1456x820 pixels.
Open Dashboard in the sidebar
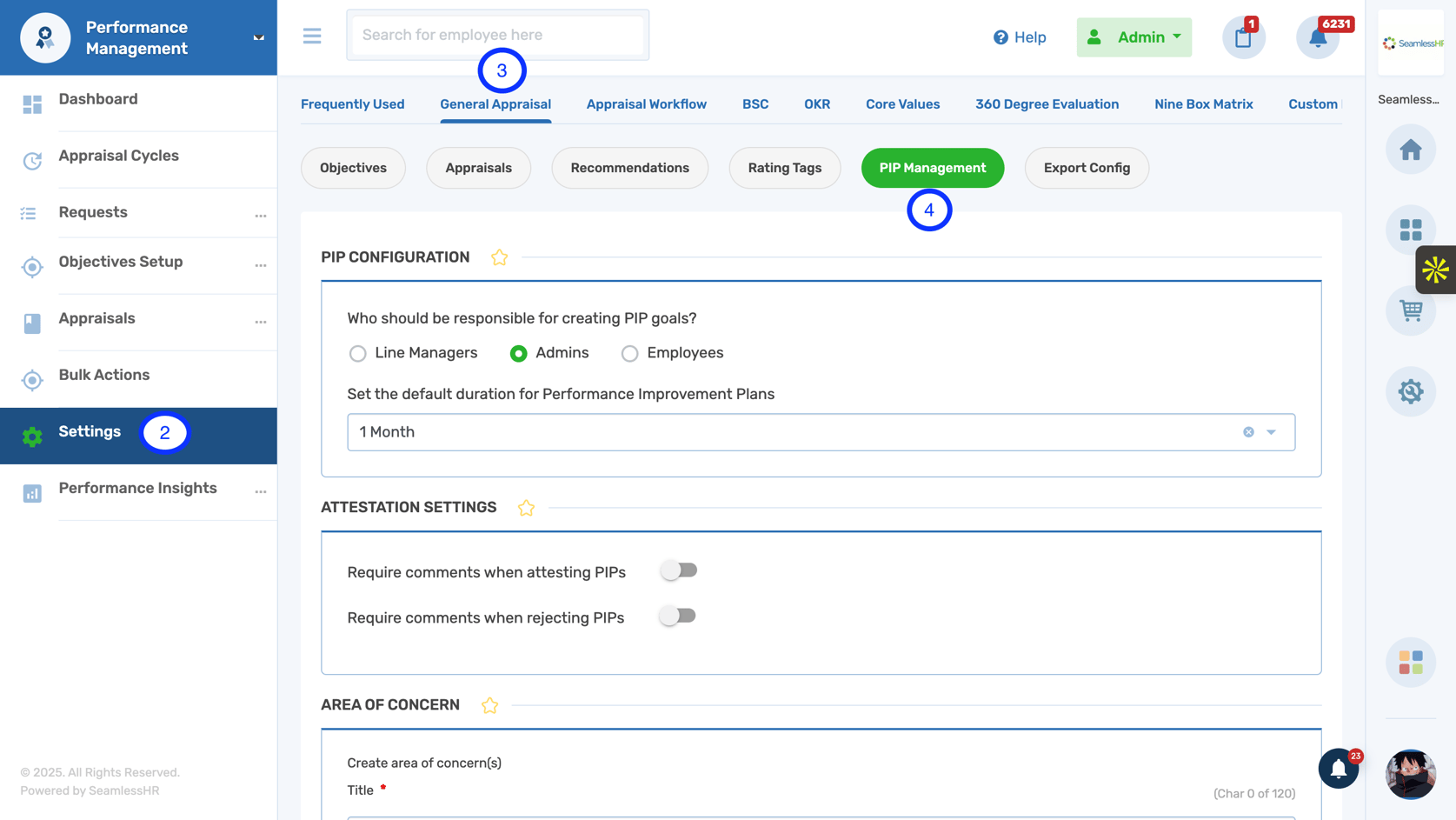pyautogui.click(x=98, y=99)
